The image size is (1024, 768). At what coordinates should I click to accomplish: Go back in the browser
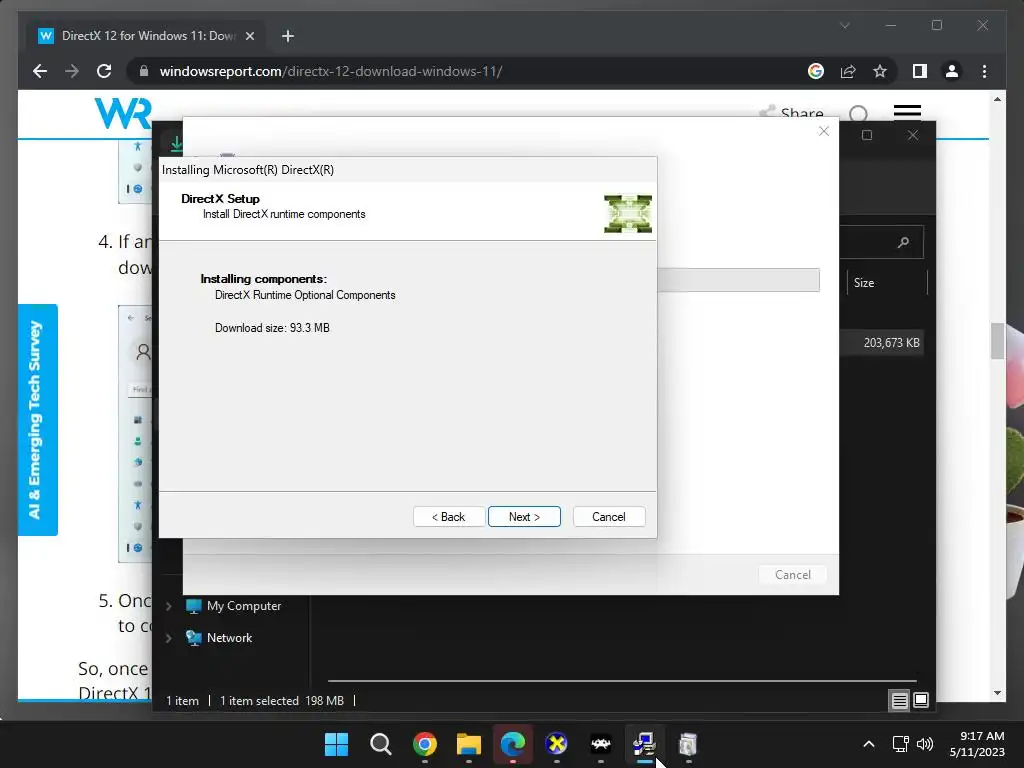(40, 71)
